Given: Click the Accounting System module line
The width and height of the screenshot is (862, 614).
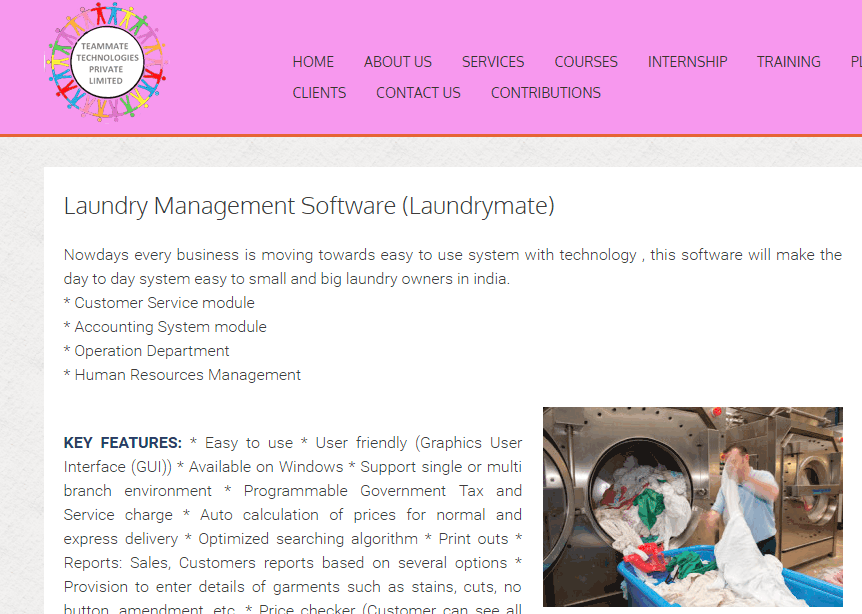Looking at the screenshot, I should click(165, 327).
